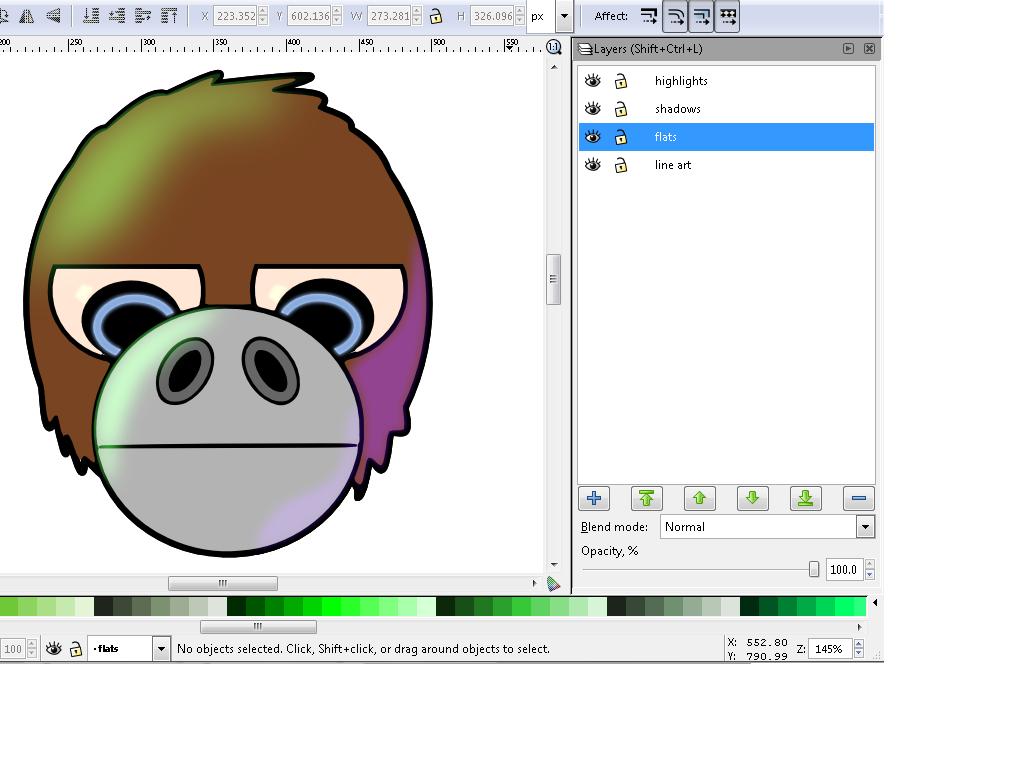
Task: Open the Blend mode dropdown
Action: pos(865,527)
